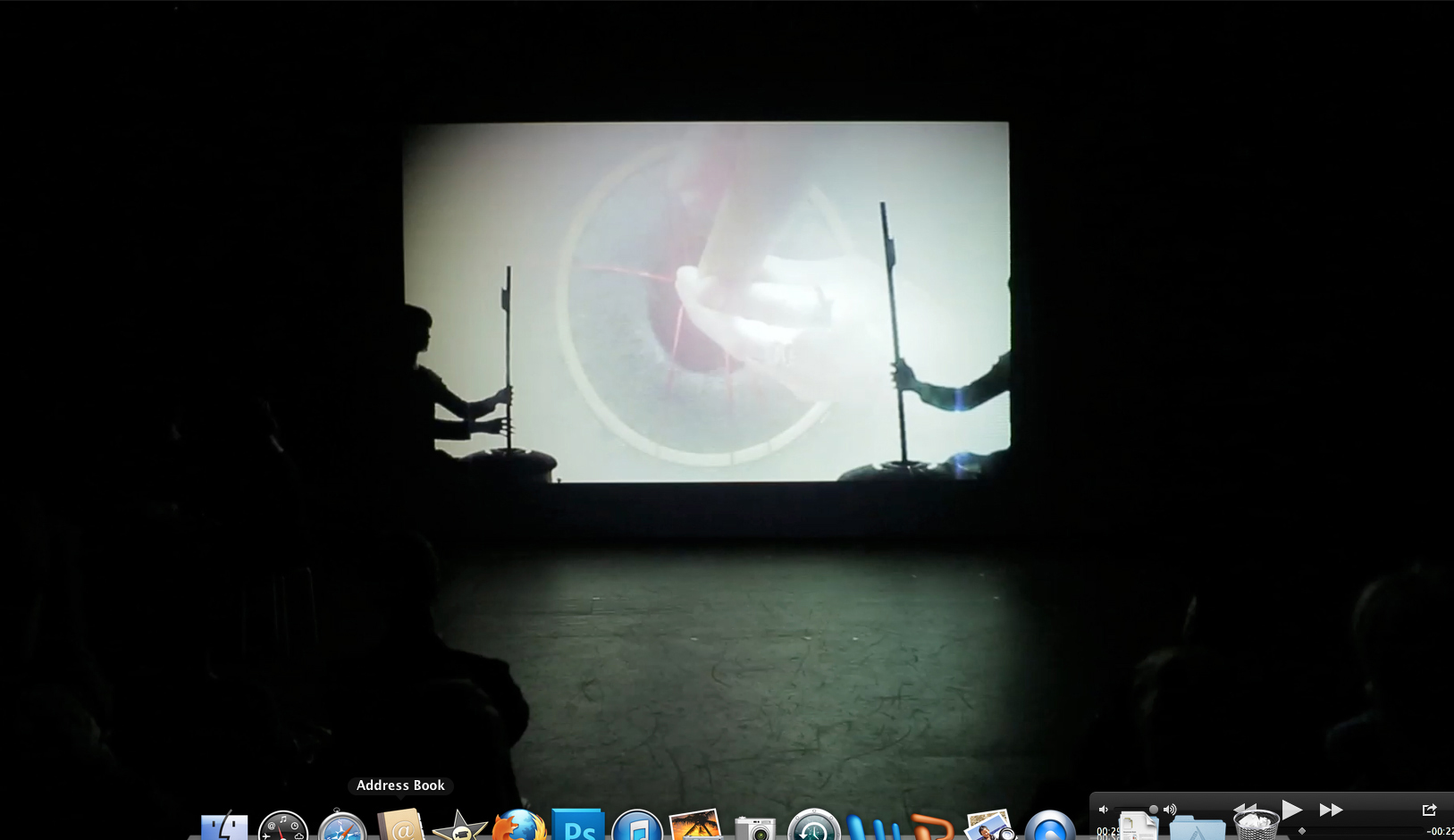Mute volume using low-volume speaker icon
This screenshot has height=840, width=1454.
coord(1104,810)
